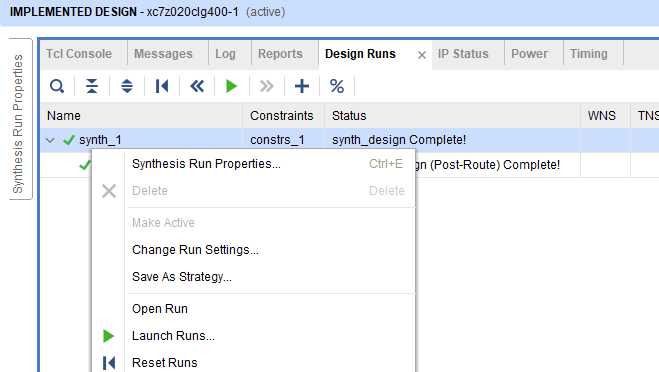This screenshot has width=659, height=372.
Task: Select Open Run in context menu
Action: tap(254, 309)
